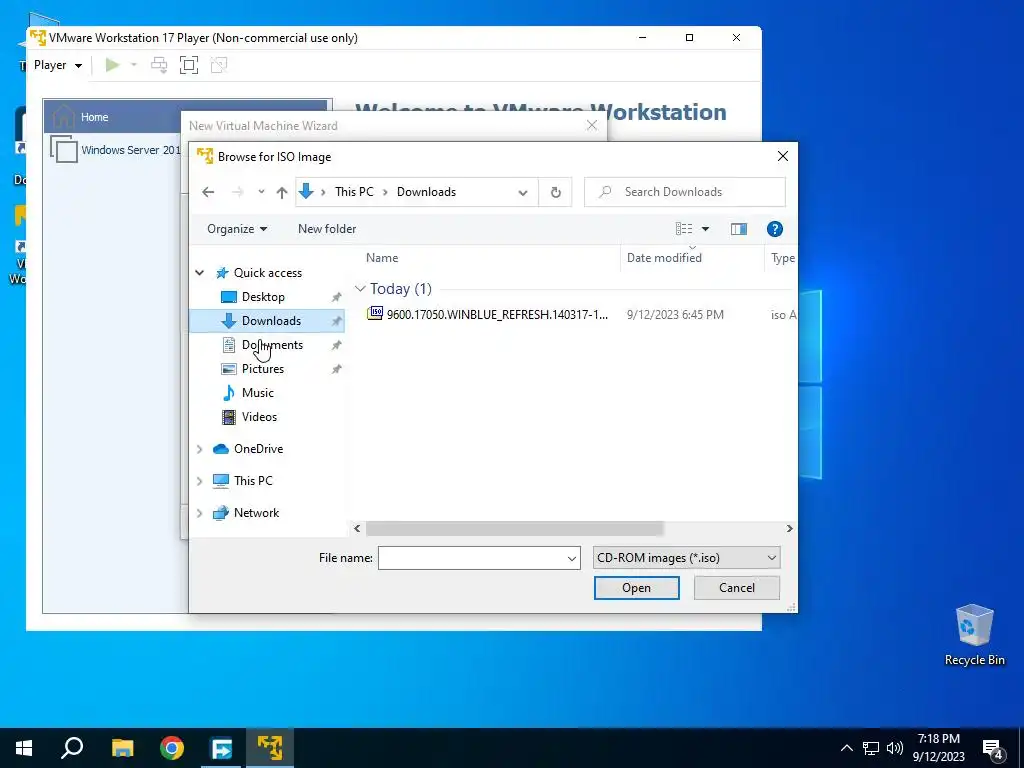1024x768 pixels.
Task: Click the File name input field
Action: 472,558
